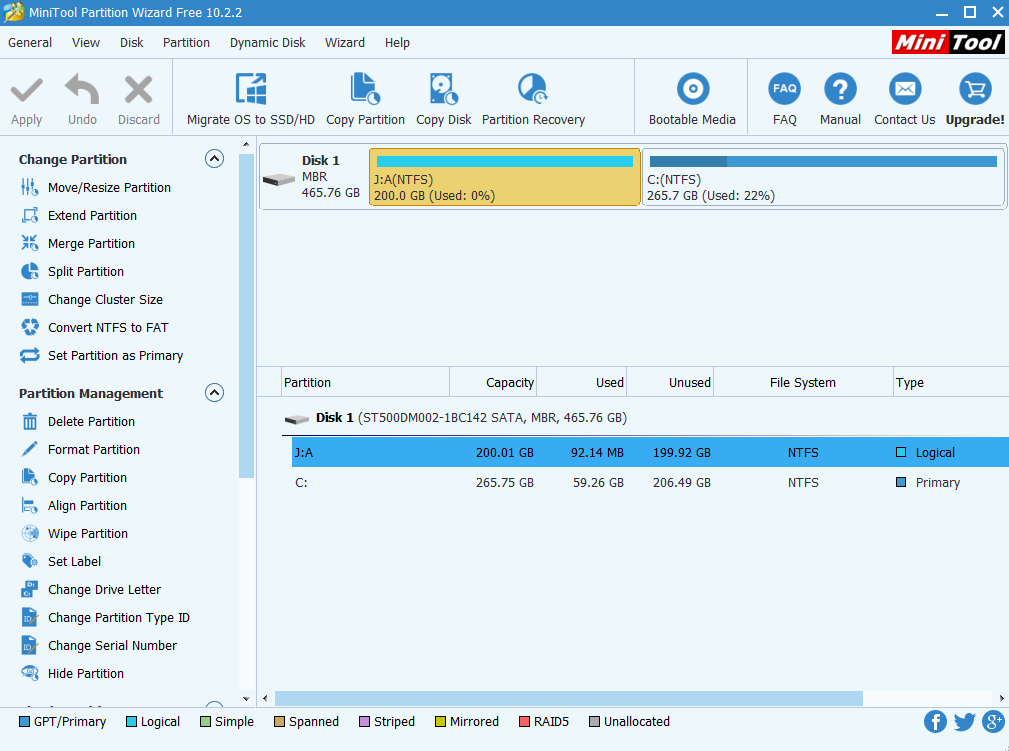
Task: Sort by File System column header
Action: coord(803,382)
